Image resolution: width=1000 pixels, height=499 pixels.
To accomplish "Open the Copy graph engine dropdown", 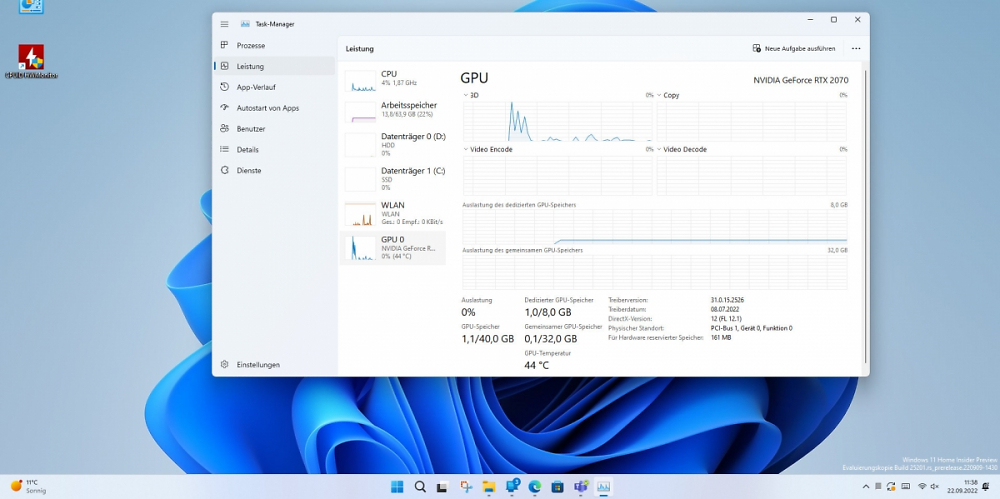I will pyautogui.click(x=668, y=95).
